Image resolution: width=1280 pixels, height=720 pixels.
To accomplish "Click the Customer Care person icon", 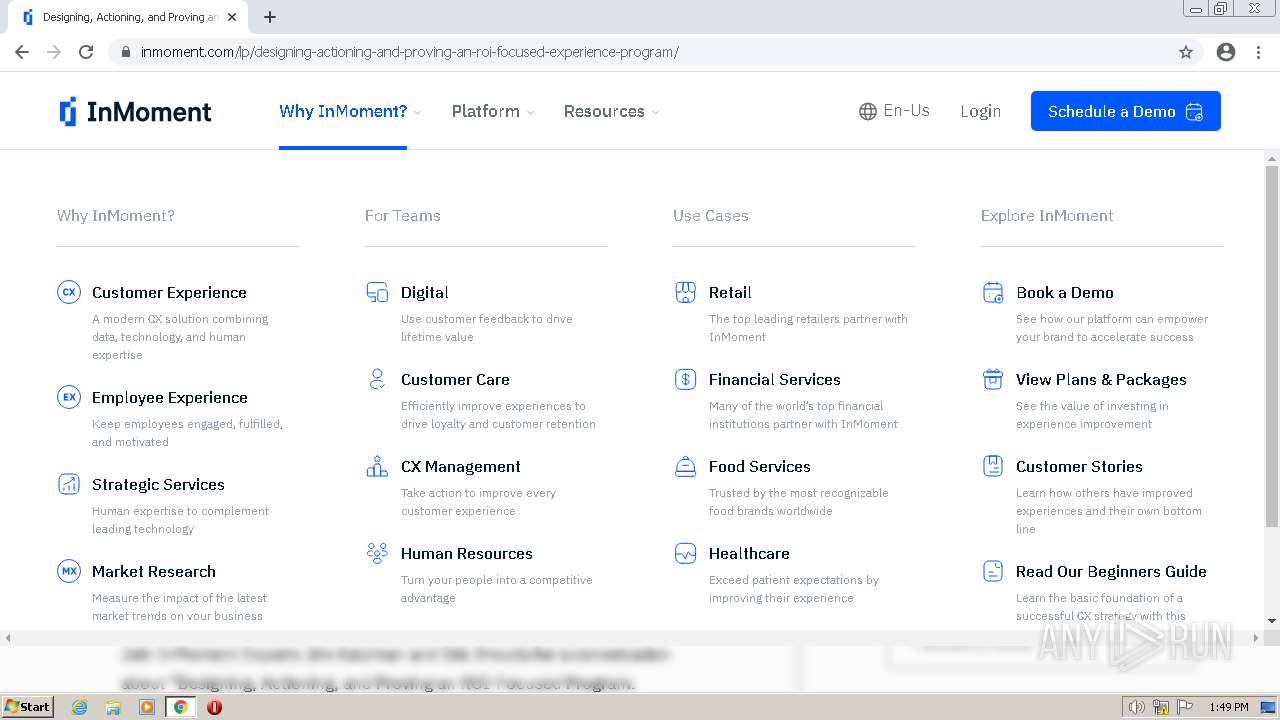I will (377, 379).
